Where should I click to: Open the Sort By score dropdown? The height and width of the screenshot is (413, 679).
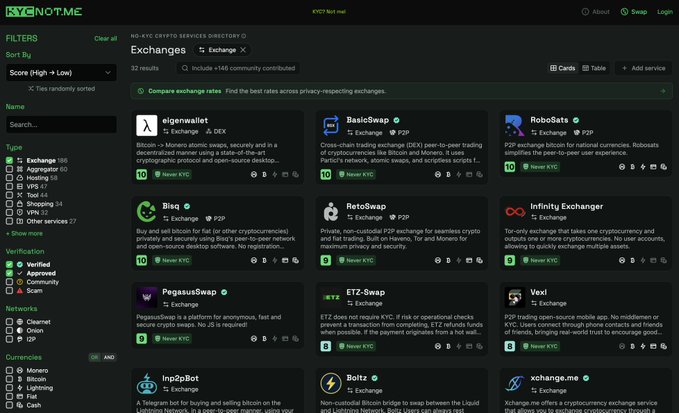point(61,73)
